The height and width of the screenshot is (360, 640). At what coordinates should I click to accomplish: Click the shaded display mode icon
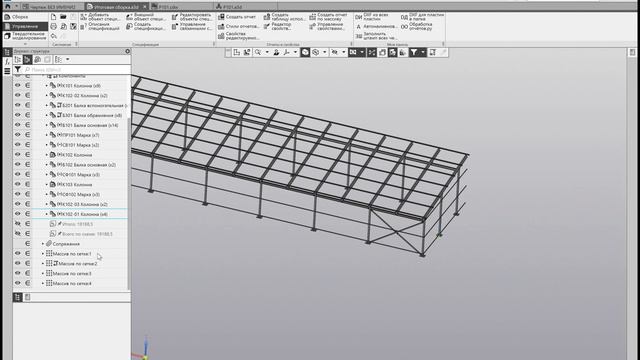(x=305, y=52)
